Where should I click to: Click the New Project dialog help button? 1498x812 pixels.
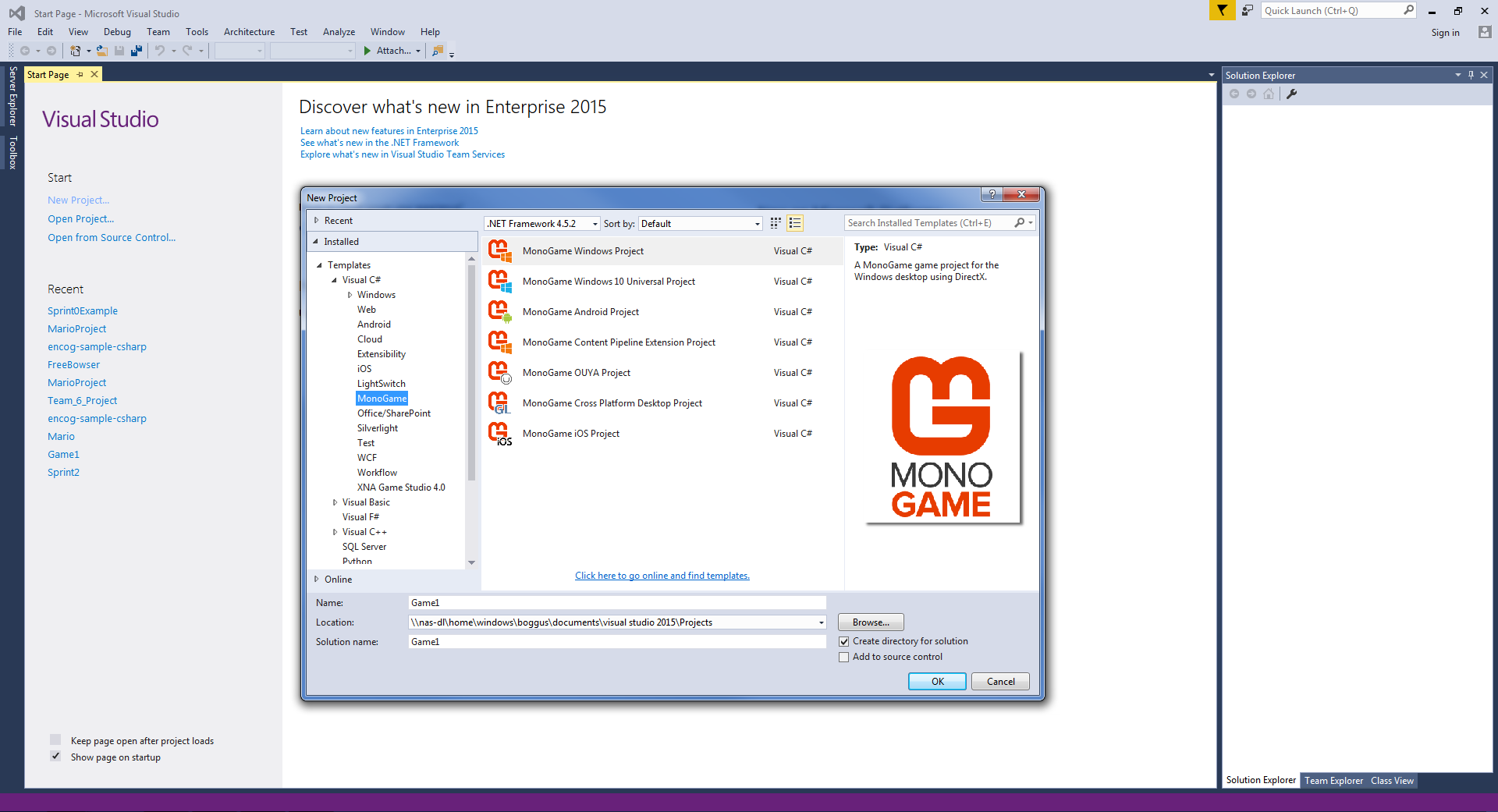click(x=992, y=194)
